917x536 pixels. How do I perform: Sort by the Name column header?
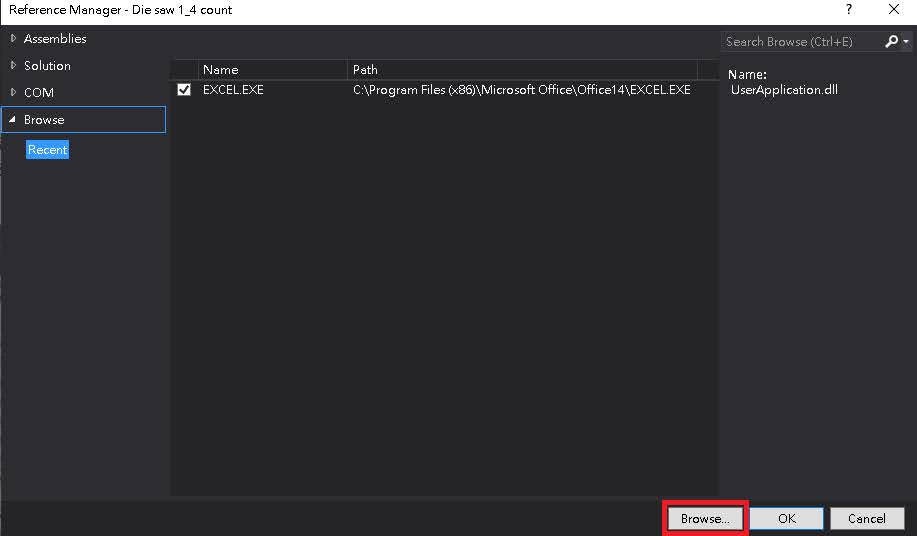[273, 70]
